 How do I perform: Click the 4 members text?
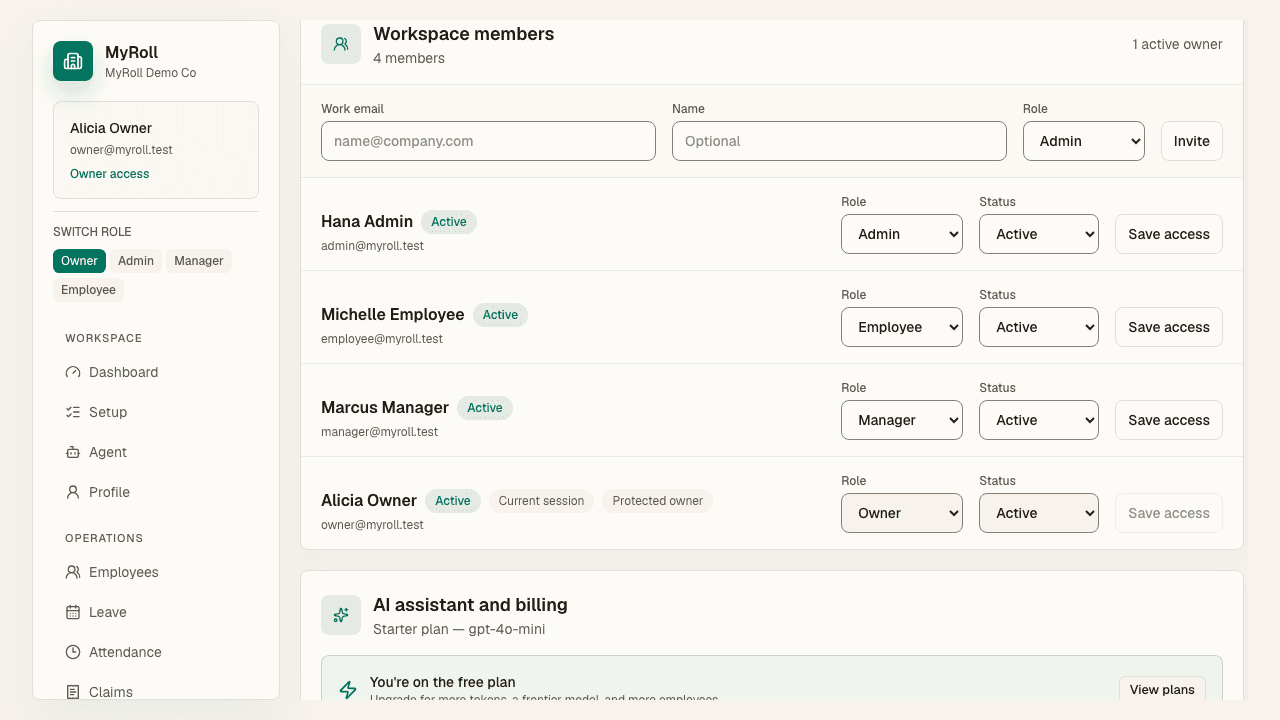pyautogui.click(x=409, y=58)
